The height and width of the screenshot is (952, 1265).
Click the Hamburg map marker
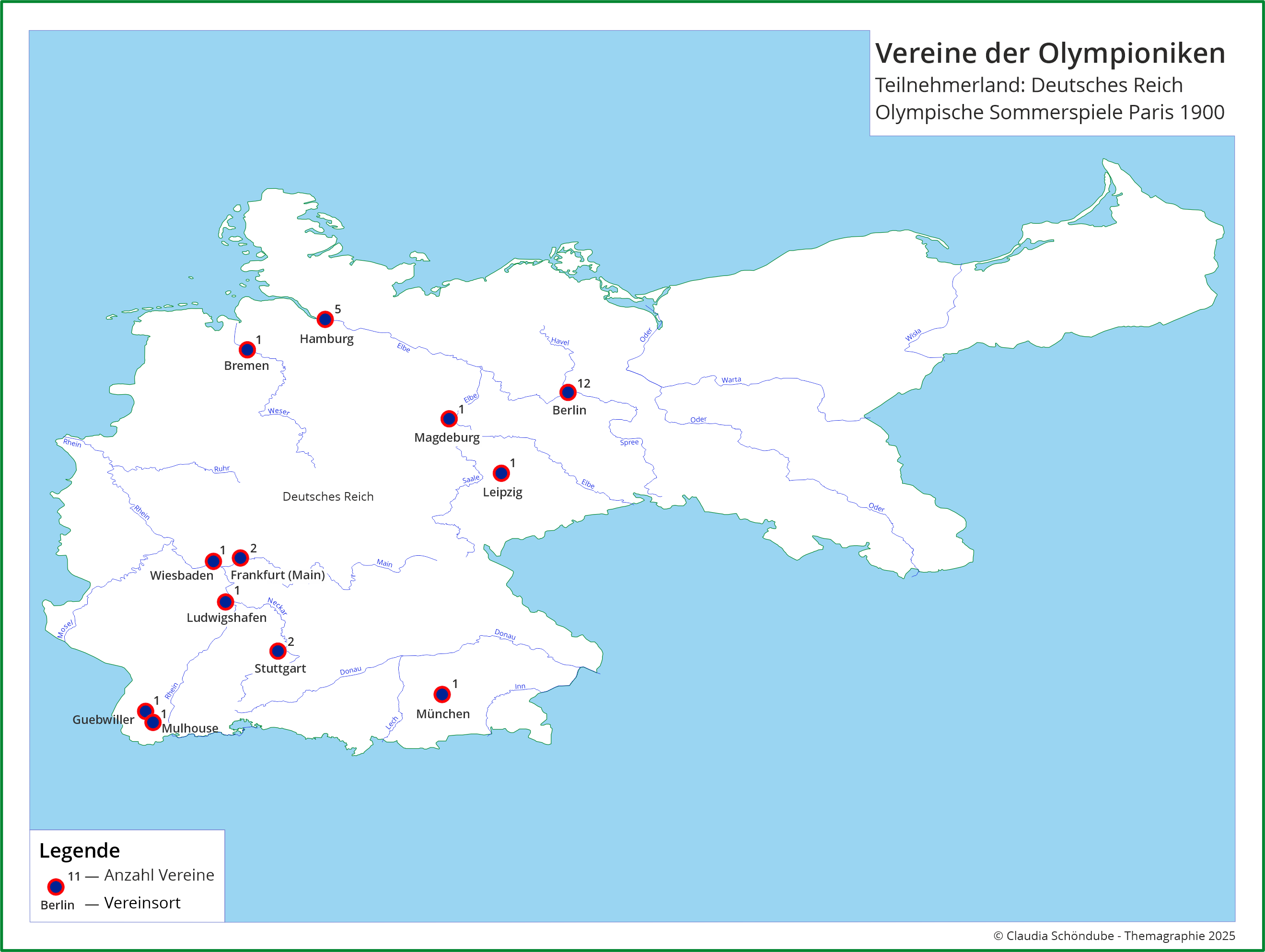tap(325, 319)
